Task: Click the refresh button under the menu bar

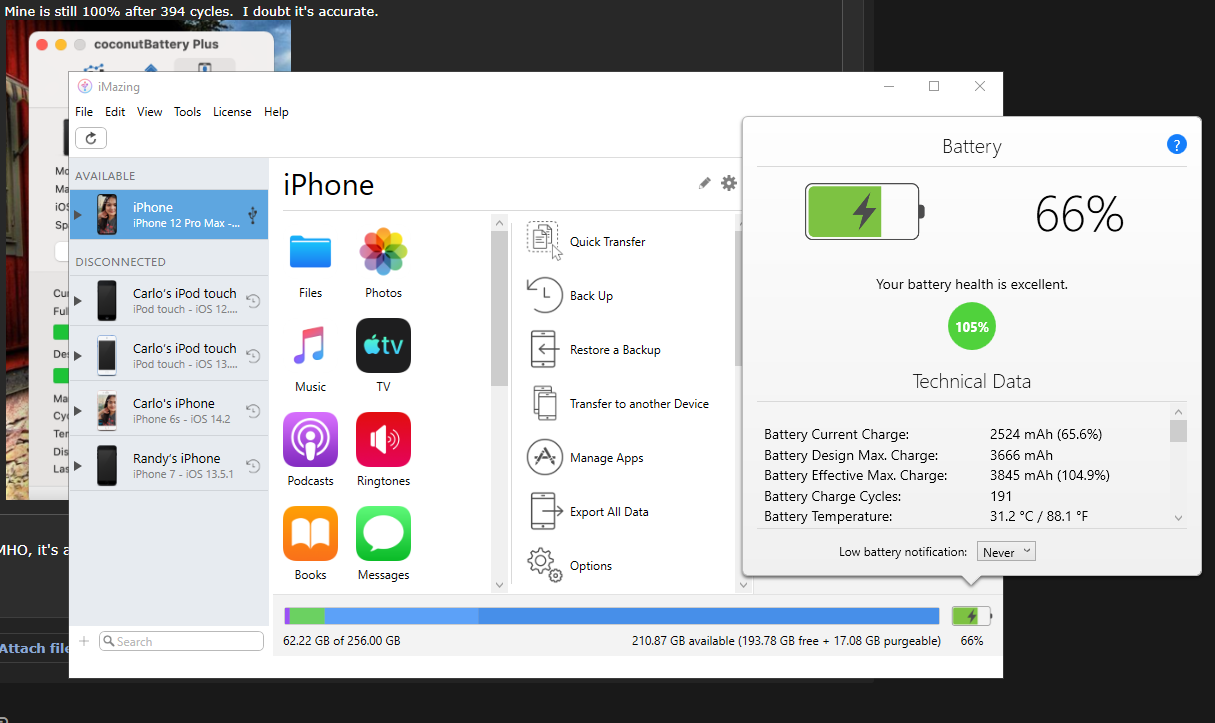Action: click(91, 138)
